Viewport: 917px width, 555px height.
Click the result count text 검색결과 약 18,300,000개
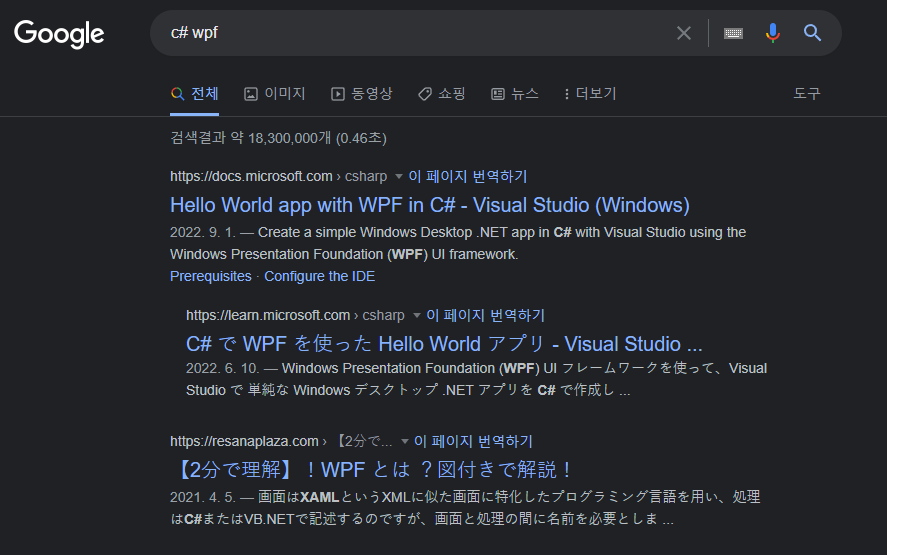(x=251, y=138)
